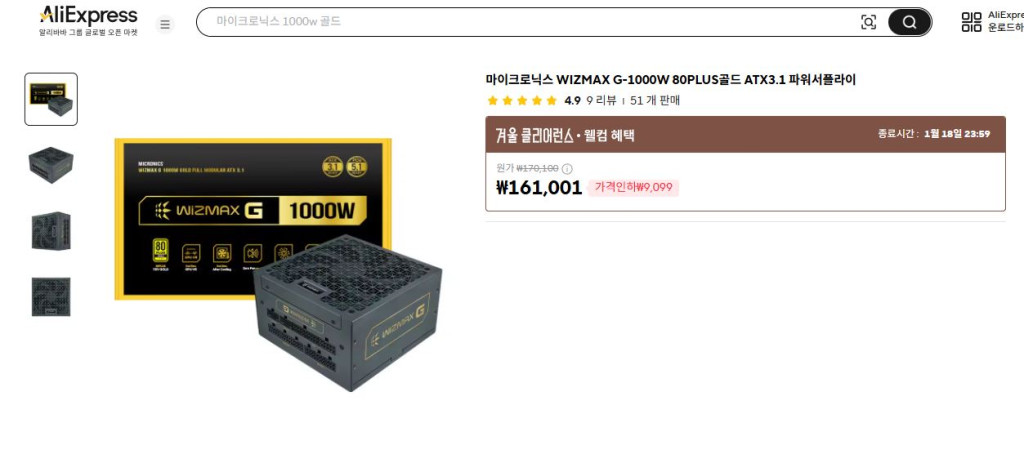Open the 겨울 클리어런스 웰컴 혜택 banner
This screenshot has width=1024, height=454.
[745, 135]
